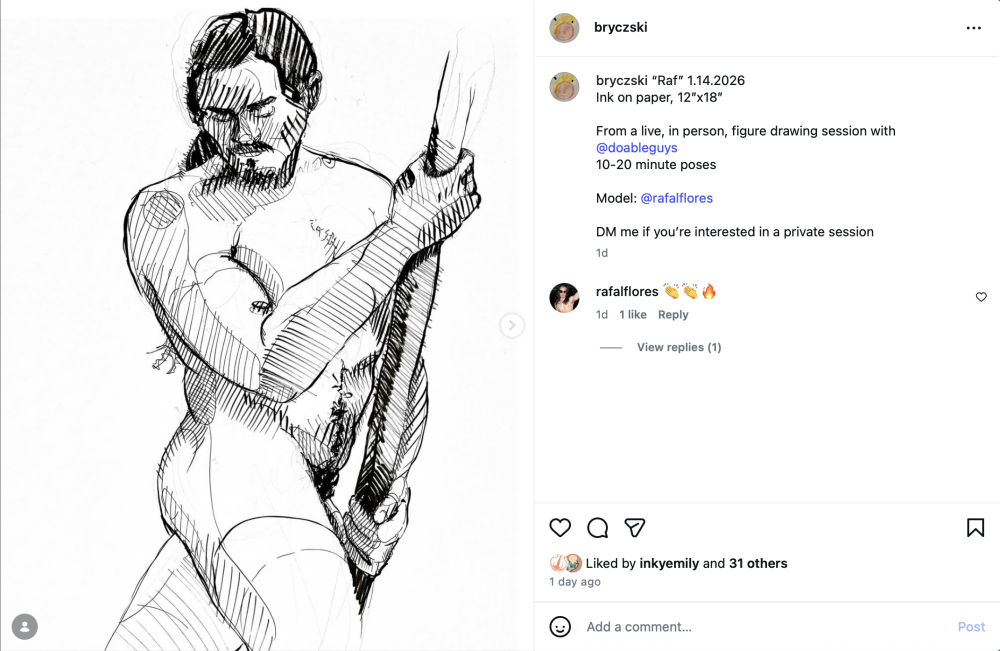Save the post with the bookmark icon
Image resolution: width=1000 pixels, height=651 pixels.
pyautogui.click(x=975, y=528)
